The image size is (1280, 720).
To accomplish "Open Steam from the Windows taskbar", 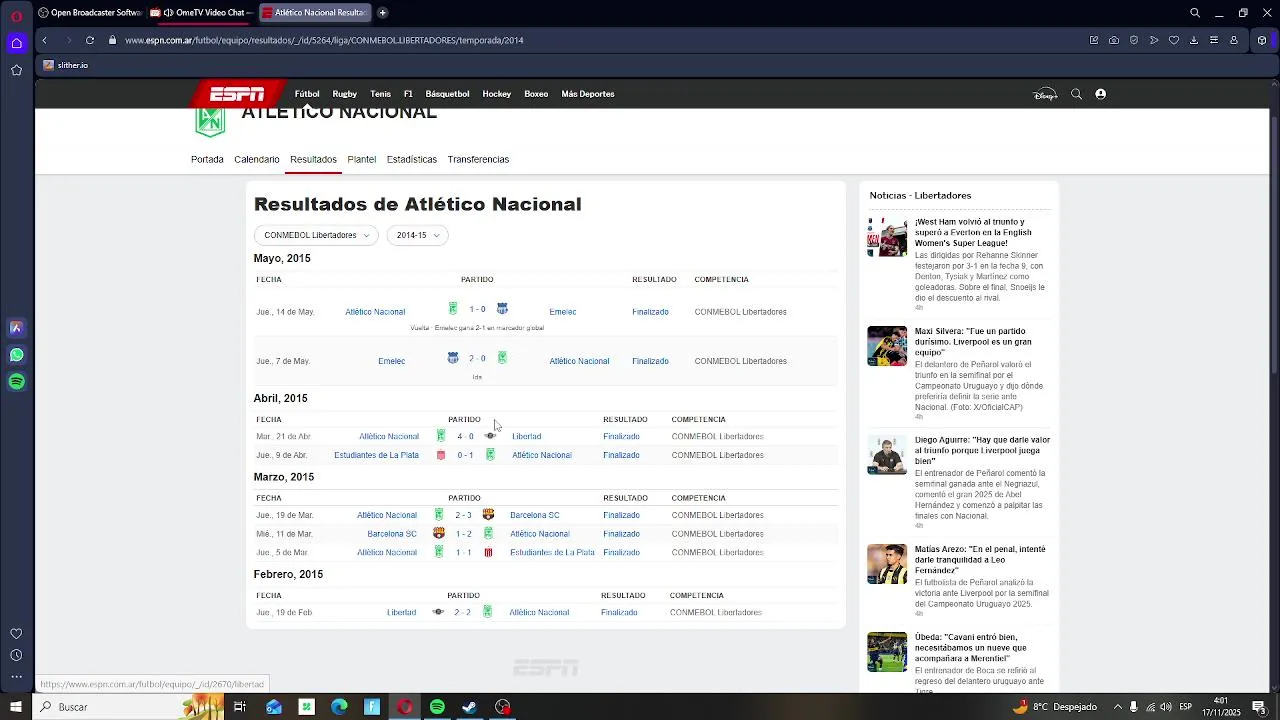I will 469,707.
